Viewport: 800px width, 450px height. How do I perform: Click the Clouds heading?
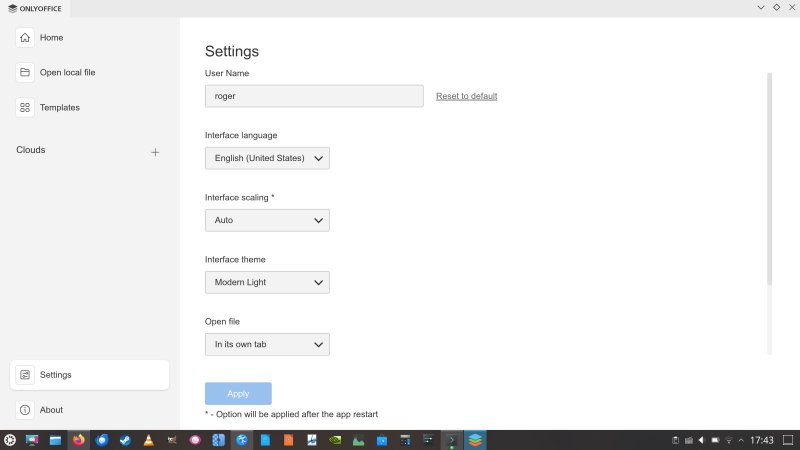pyautogui.click(x=31, y=150)
